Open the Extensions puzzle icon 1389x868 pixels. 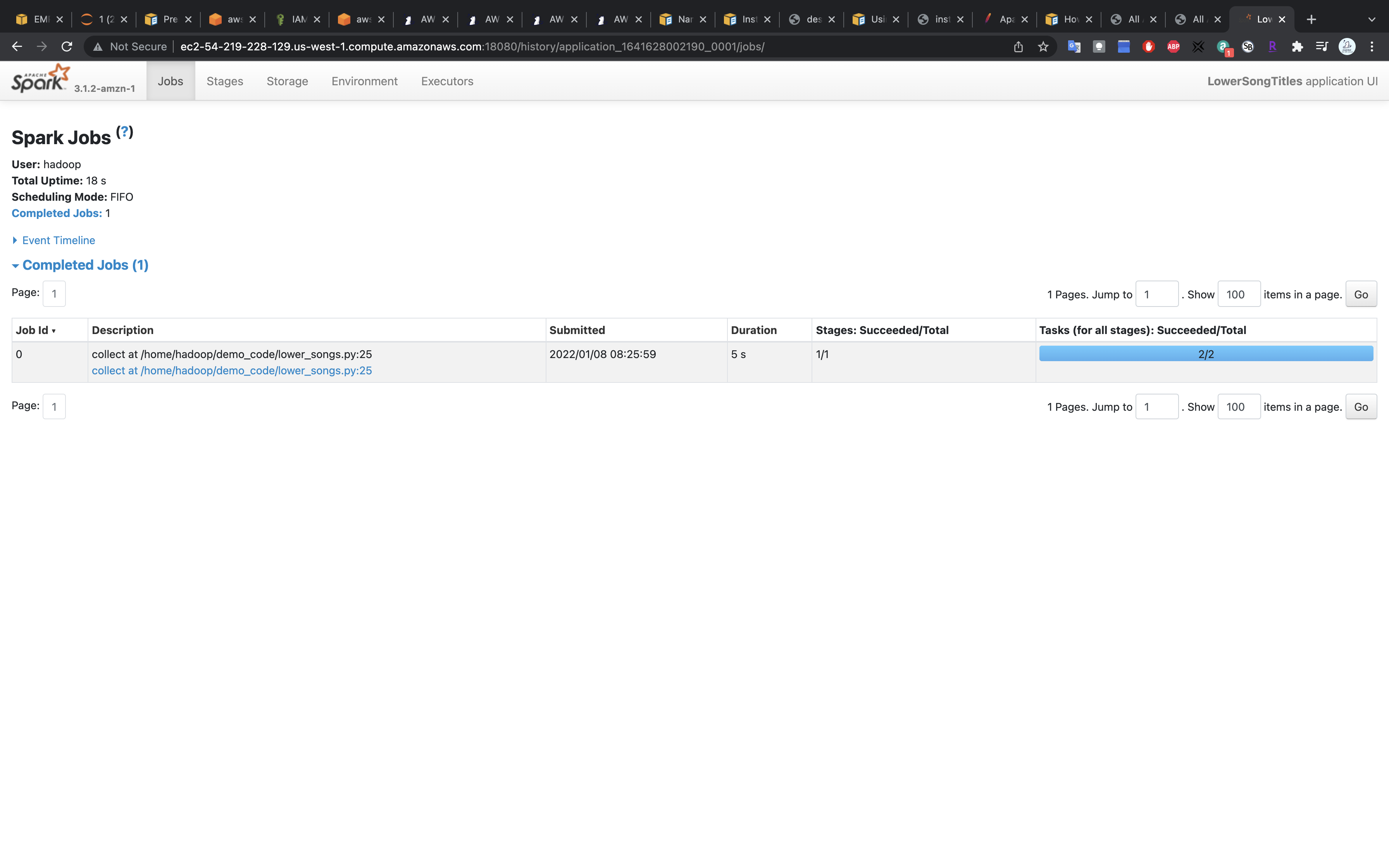[1297, 46]
